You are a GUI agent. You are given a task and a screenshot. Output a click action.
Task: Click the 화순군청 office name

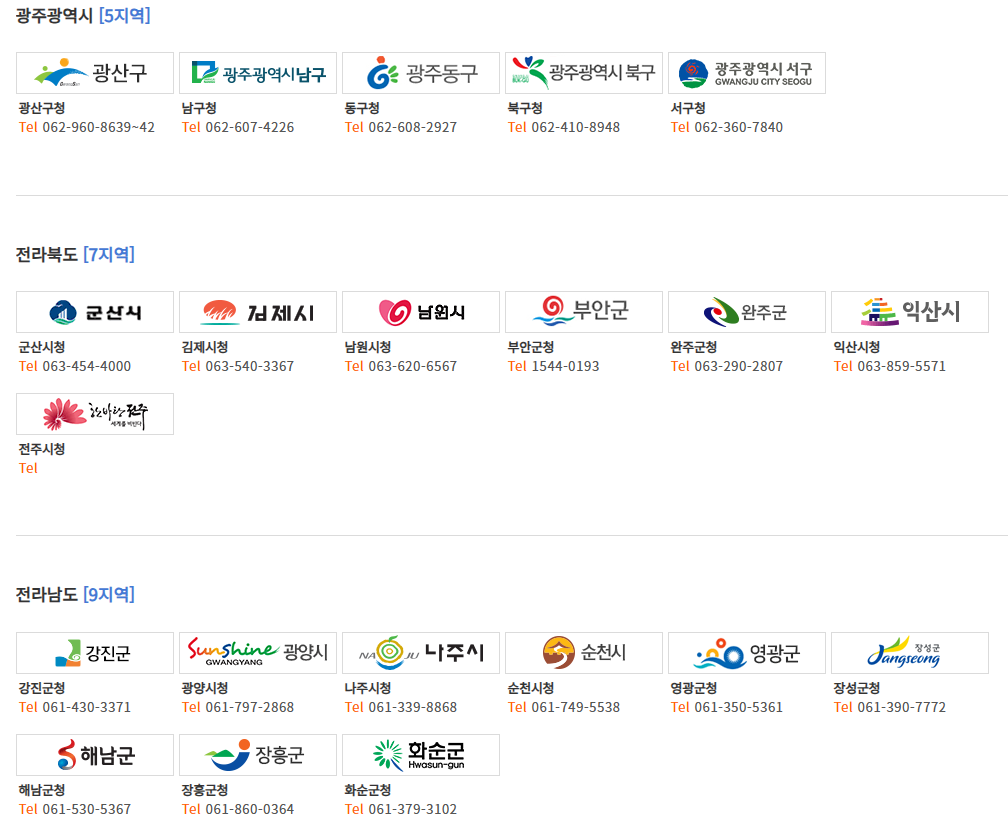click(x=368, y=790)
